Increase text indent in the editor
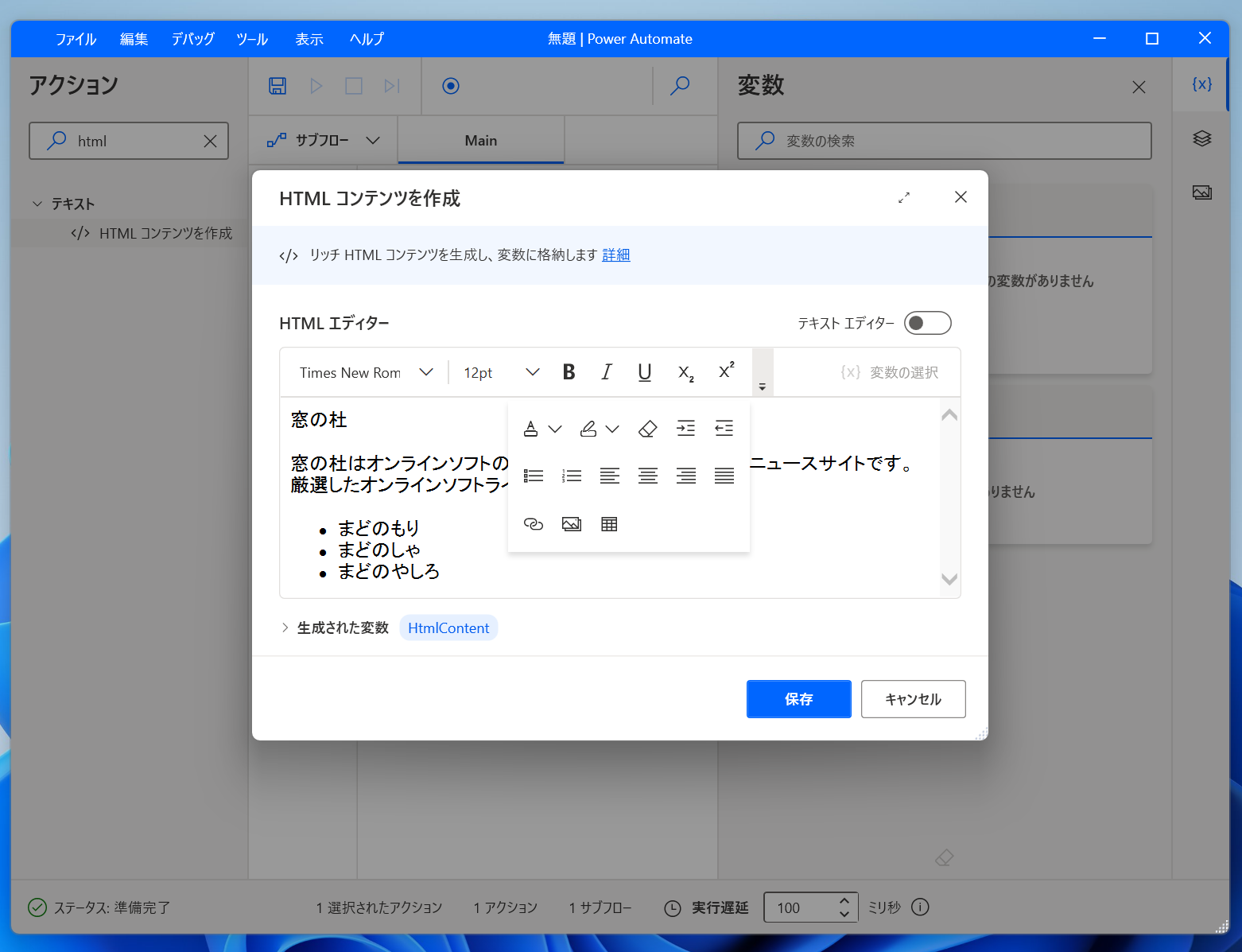 point(686,428)
